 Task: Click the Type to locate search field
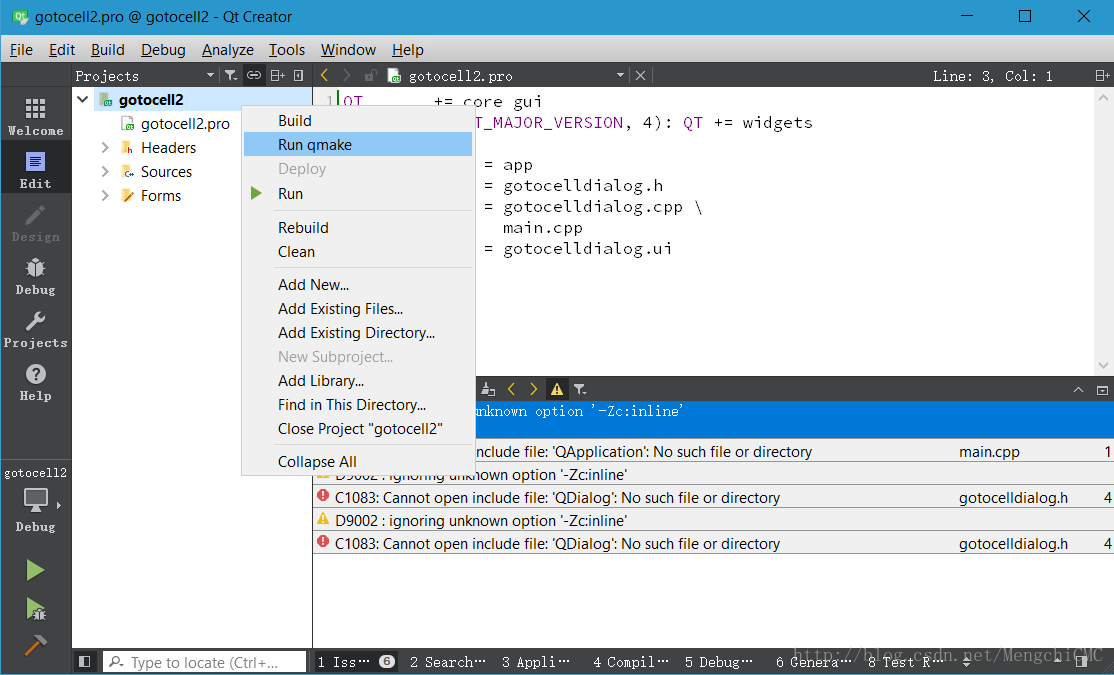[x=205, y=662]
